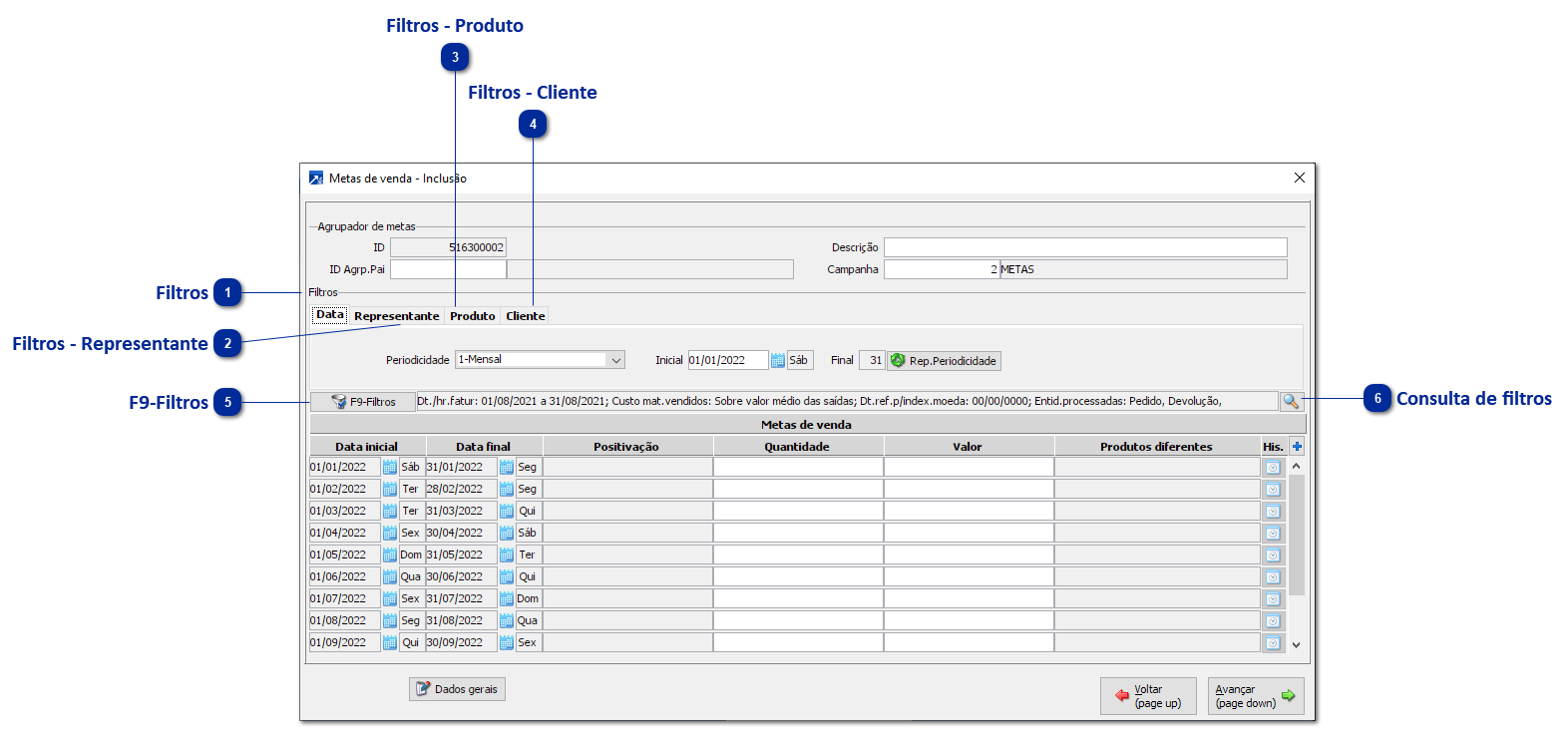Screen dimensions: 1568x737
Task: Click the Rep.Periodicidade button
Action: 944,361
